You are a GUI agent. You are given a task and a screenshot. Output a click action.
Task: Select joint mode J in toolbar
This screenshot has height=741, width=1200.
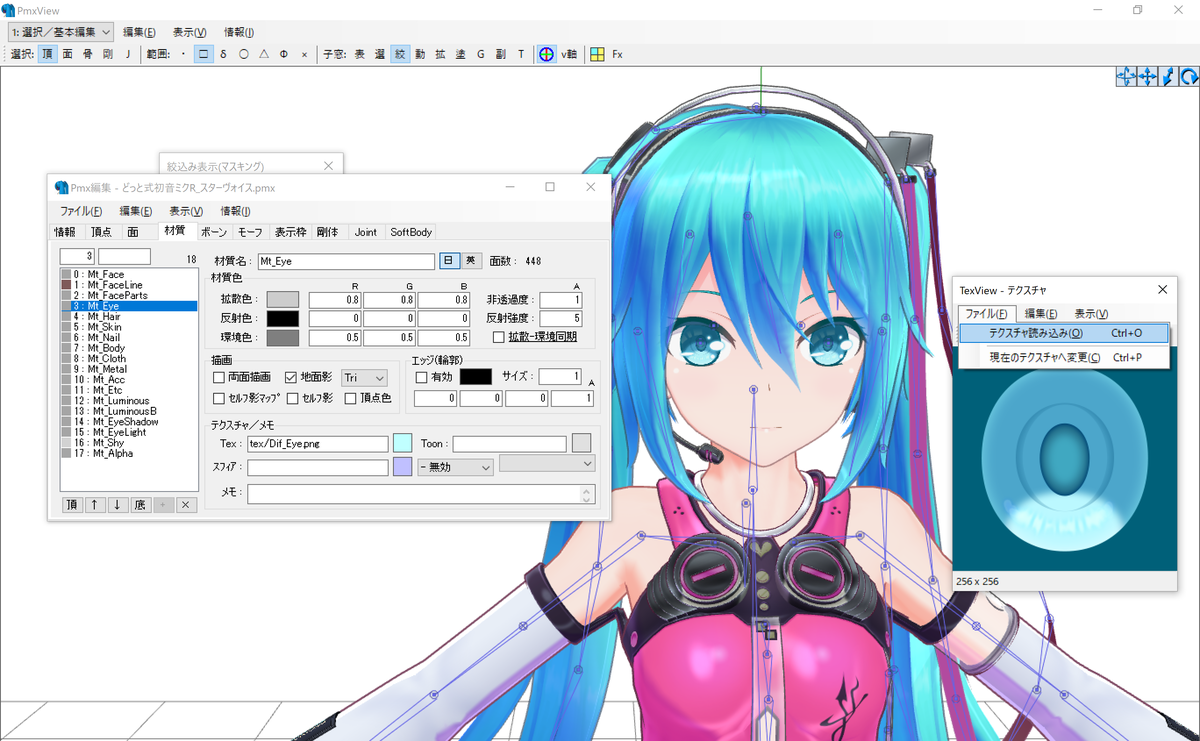(x=128, y=54)
